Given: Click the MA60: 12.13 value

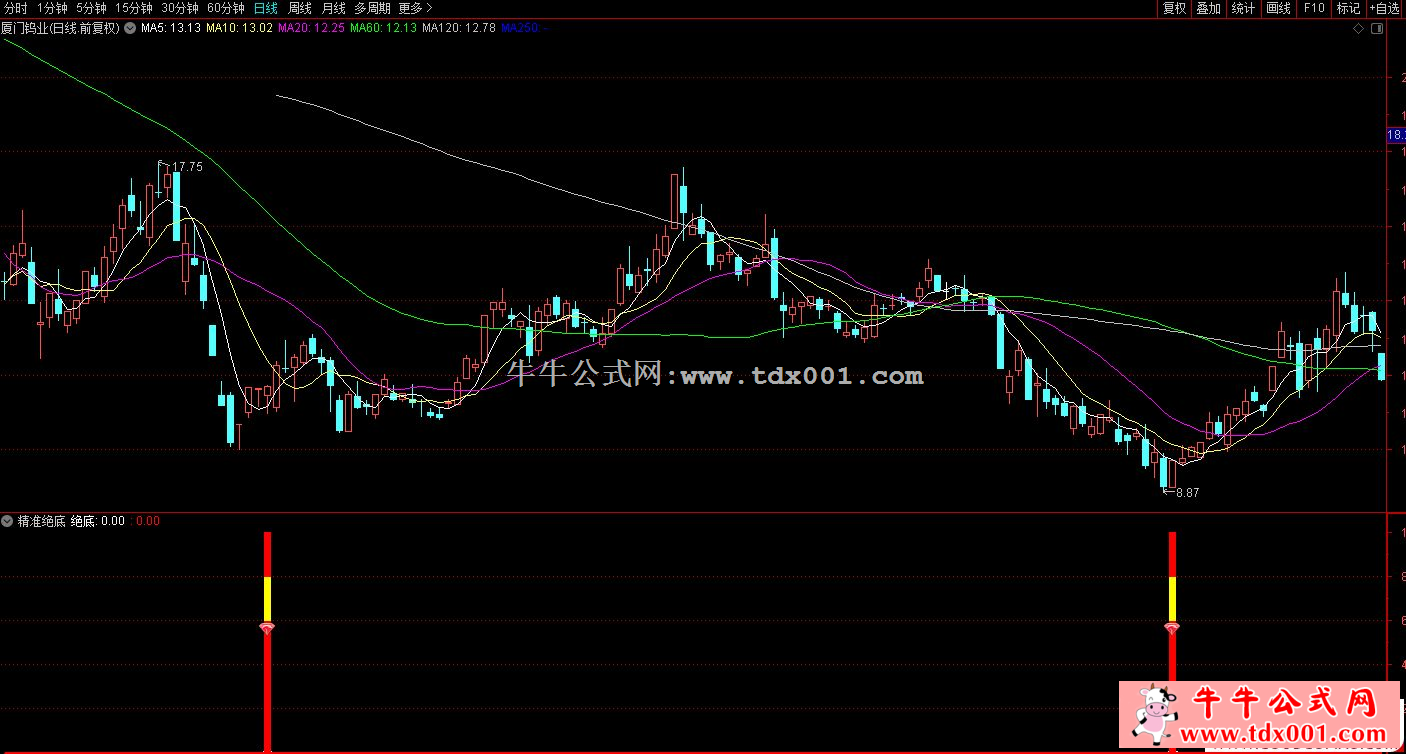Looking at the screenshot, I should tap(383, 28).
